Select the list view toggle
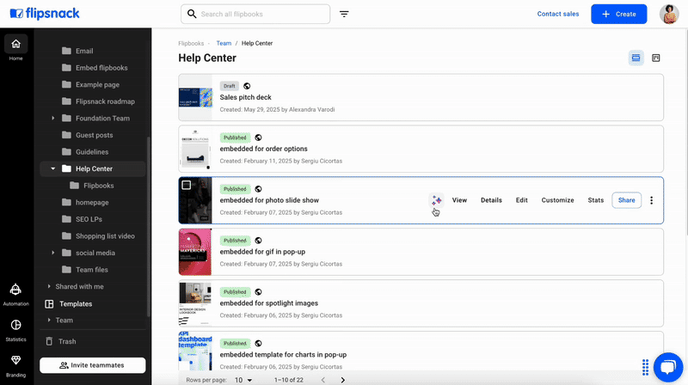Screen dimensions: 688x385 [636, 58]
